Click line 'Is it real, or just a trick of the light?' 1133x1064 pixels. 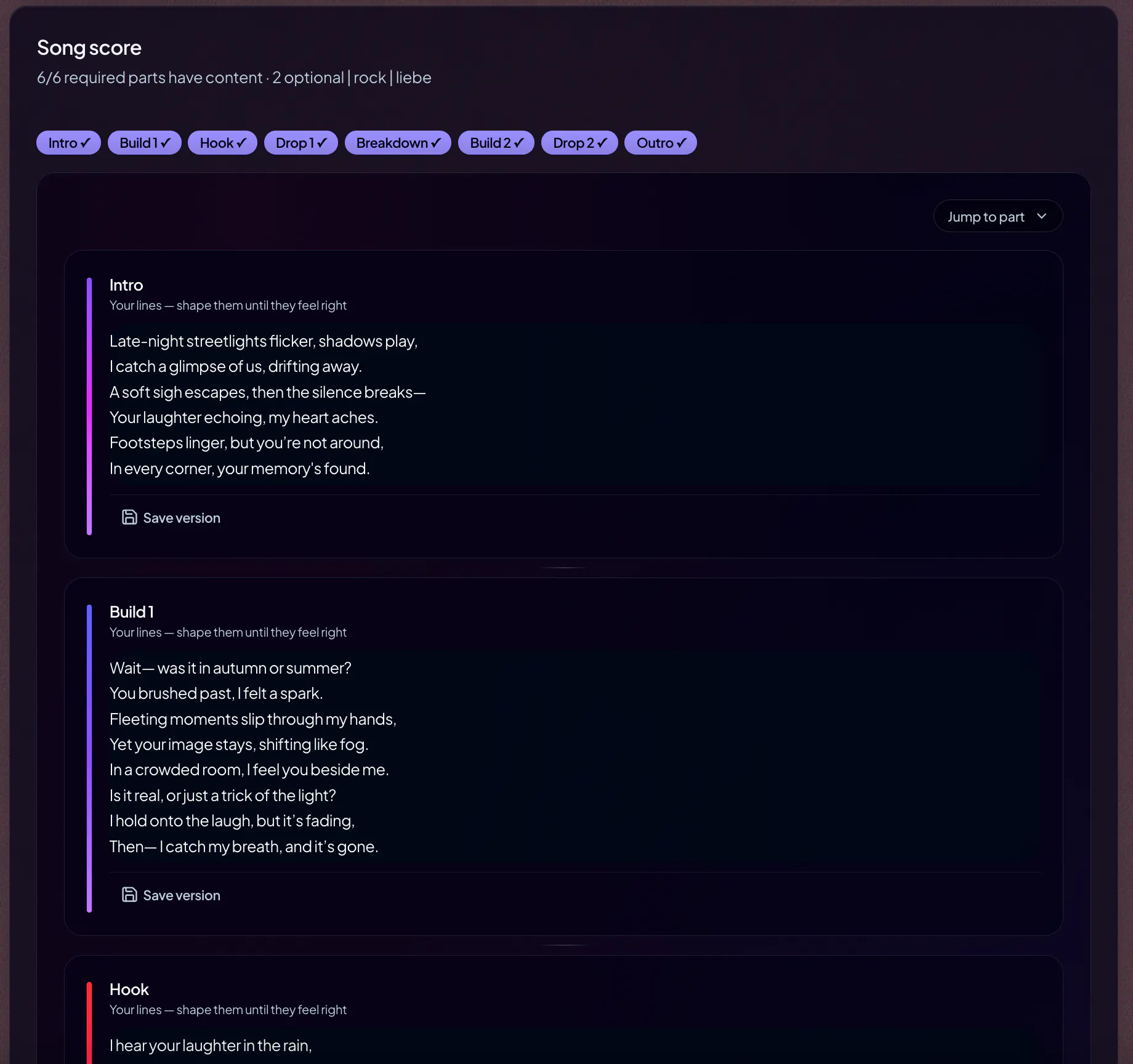tap(223, 796)
